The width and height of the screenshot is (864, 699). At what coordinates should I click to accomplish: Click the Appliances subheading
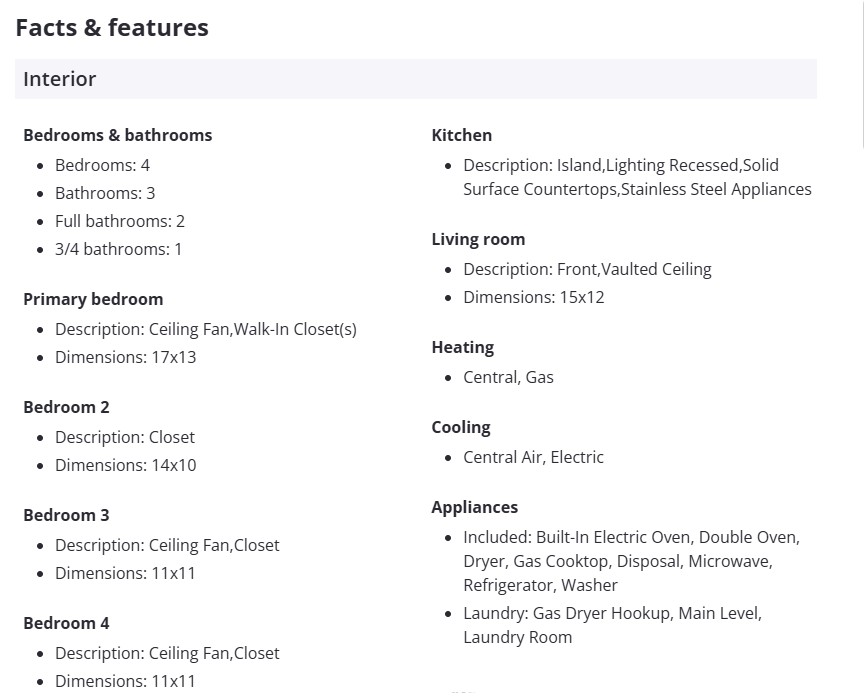coord(474,507)
